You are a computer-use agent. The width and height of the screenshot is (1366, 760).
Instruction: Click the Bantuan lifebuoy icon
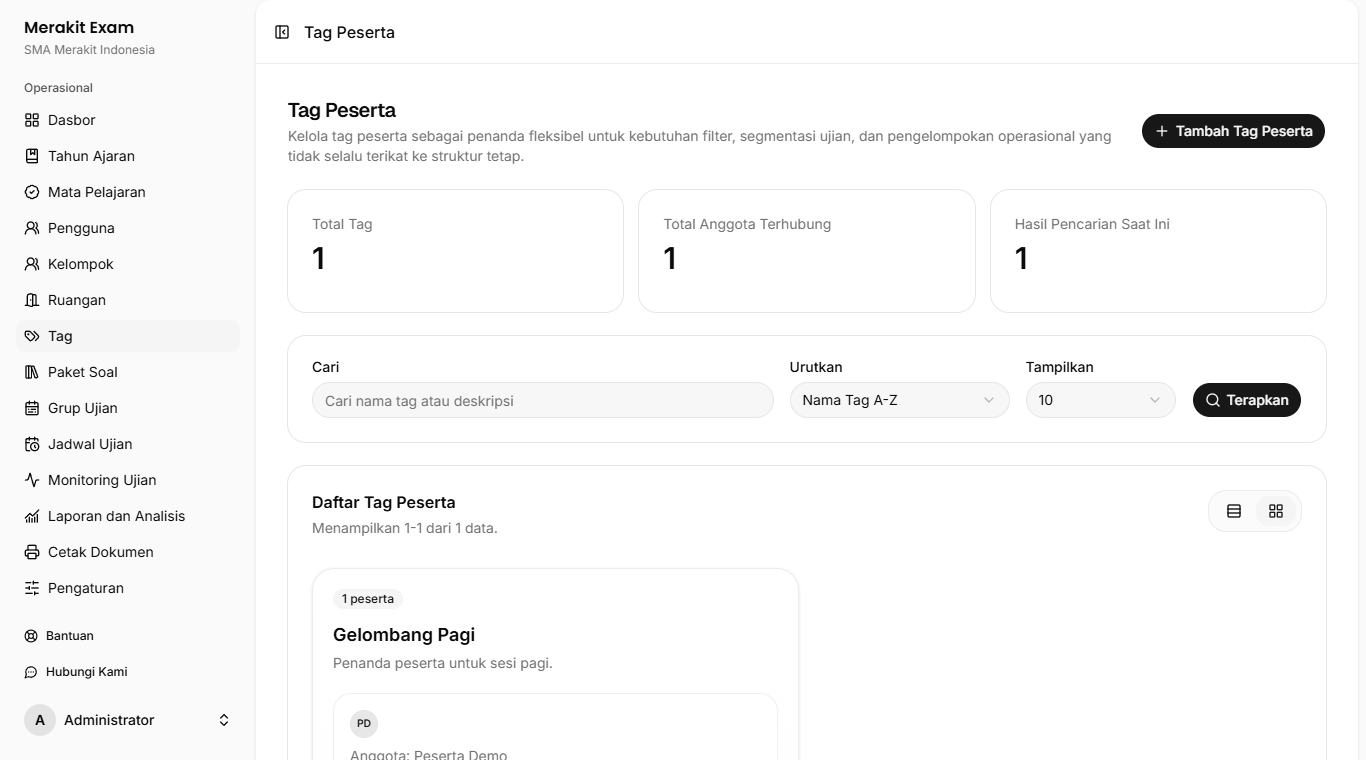coord(31,636)
